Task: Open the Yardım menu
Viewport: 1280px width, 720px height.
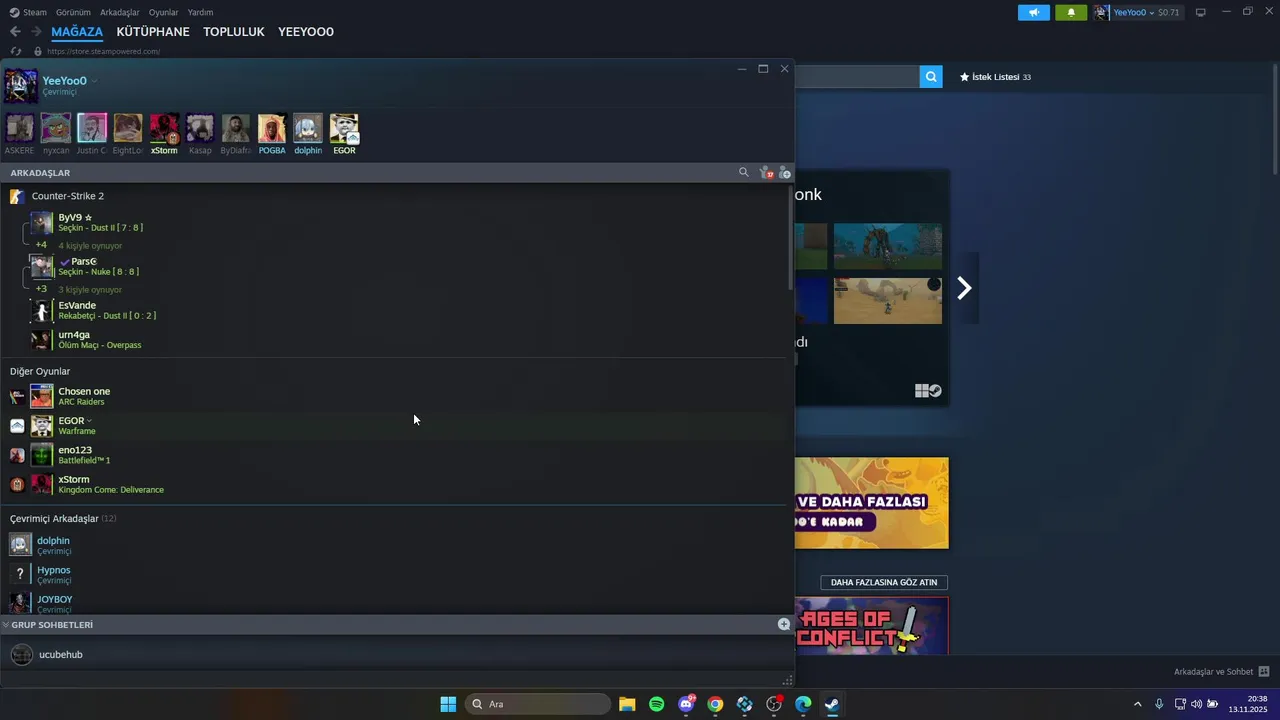Action: click(200, 12)
